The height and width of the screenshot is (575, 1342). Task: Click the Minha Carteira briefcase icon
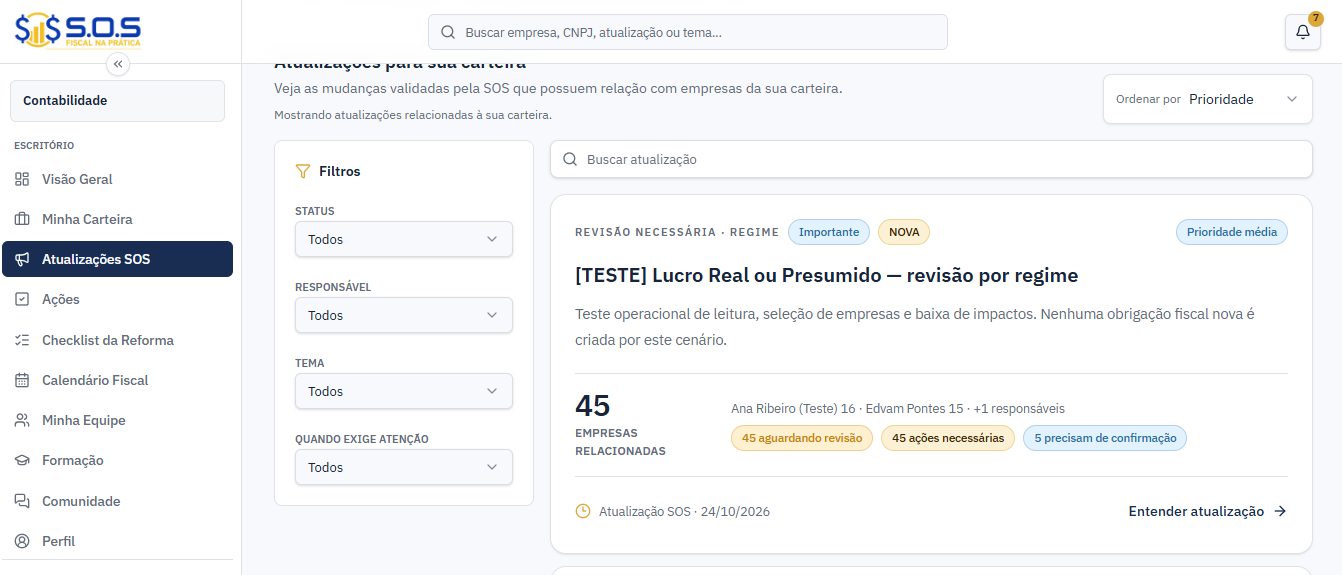pyautogui.click(x=22, y=219)
